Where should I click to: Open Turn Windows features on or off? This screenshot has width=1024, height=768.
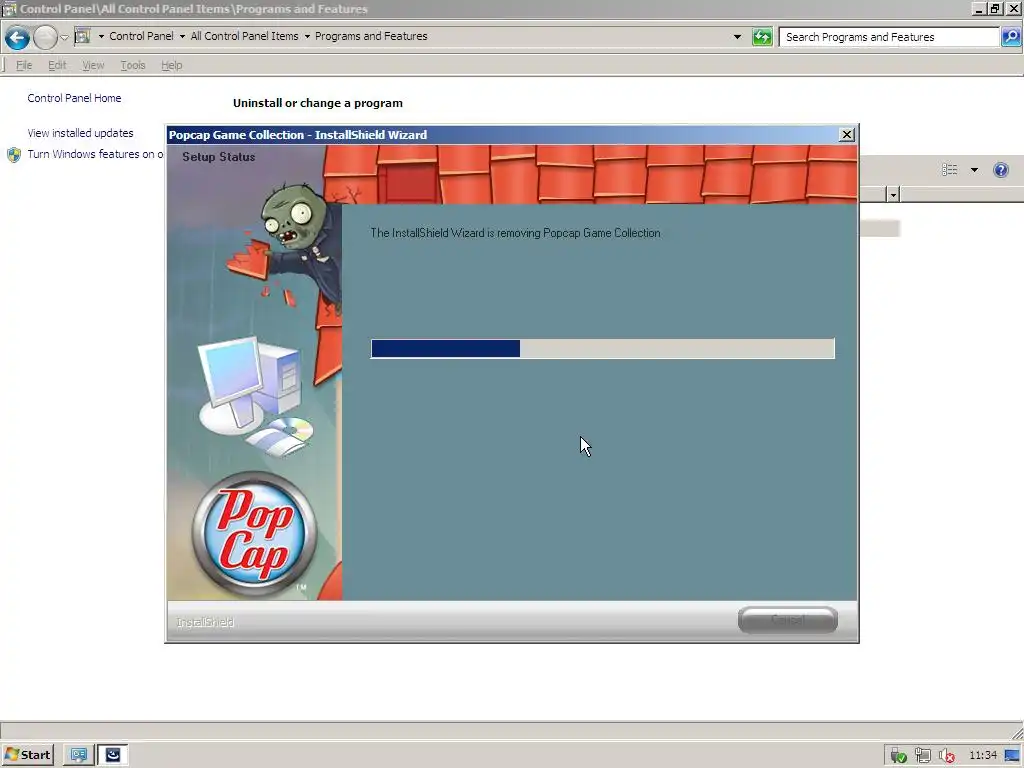(95, 154)
